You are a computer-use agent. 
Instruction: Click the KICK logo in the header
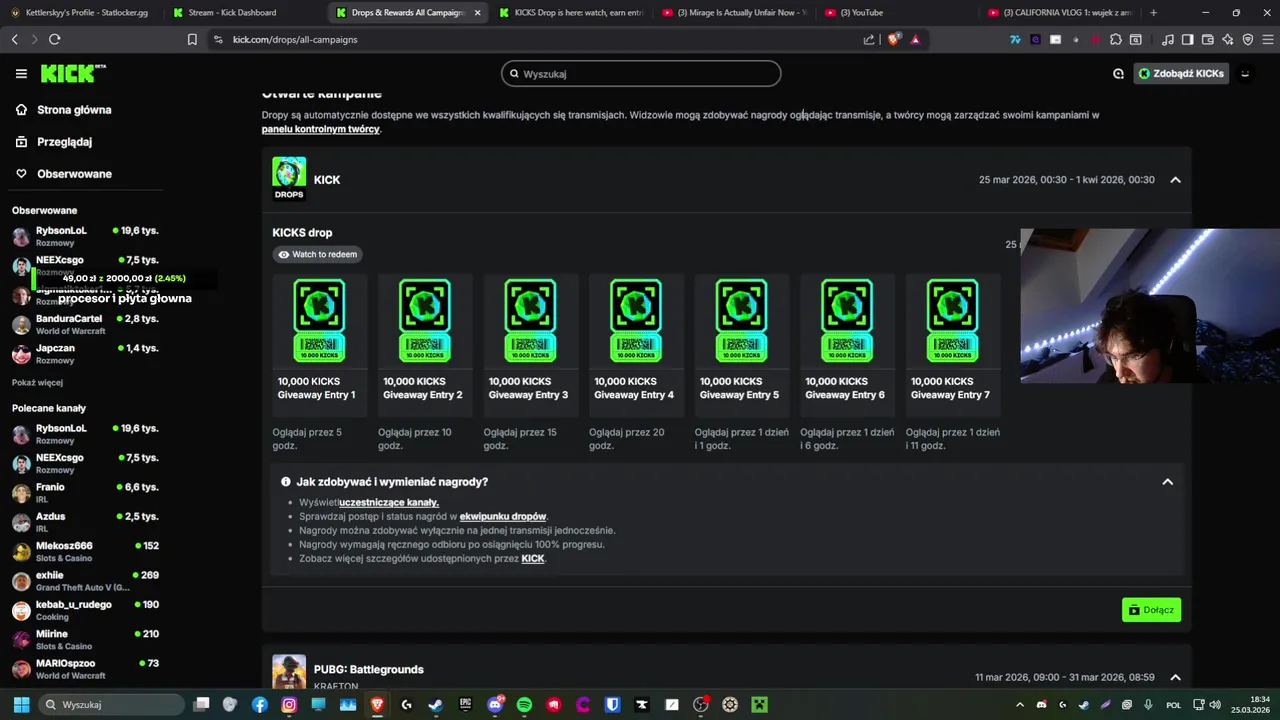coord(73,73)
